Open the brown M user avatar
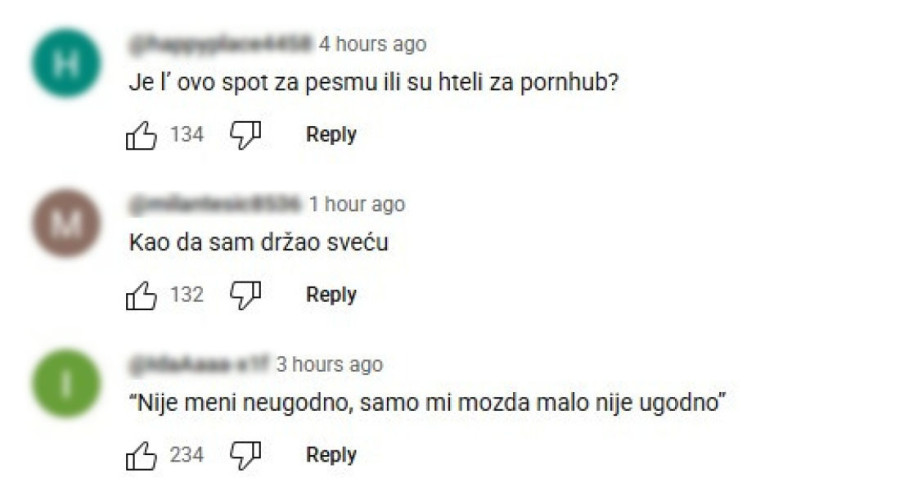The image size is (900, 496). coord(66,223)
